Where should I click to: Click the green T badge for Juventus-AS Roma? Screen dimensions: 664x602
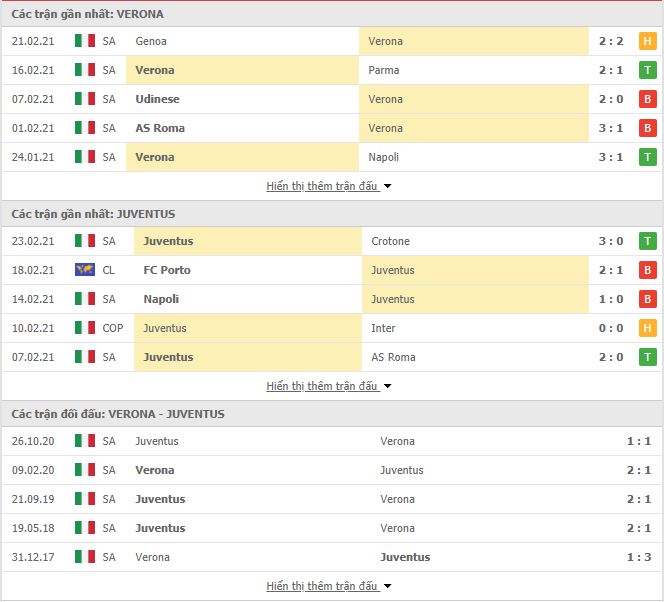point(647,357)
